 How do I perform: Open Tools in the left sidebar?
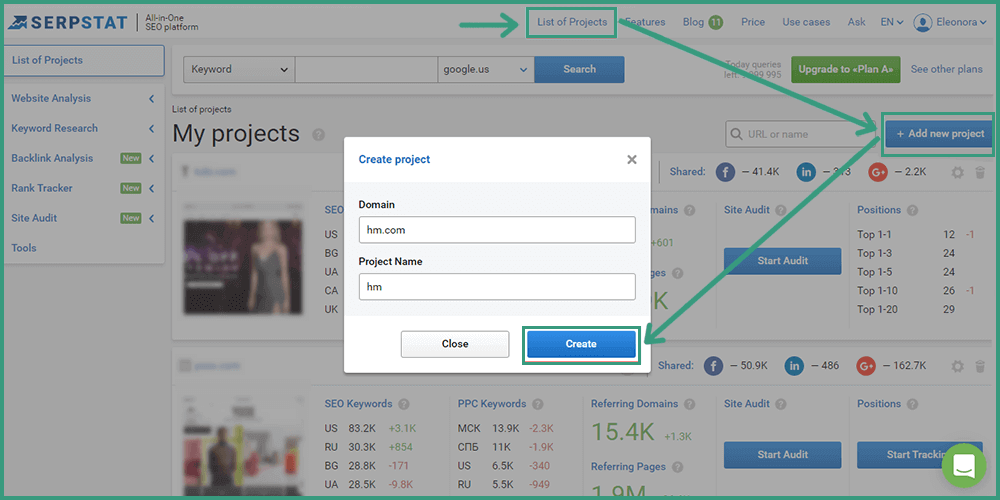[x=24, y=248]
